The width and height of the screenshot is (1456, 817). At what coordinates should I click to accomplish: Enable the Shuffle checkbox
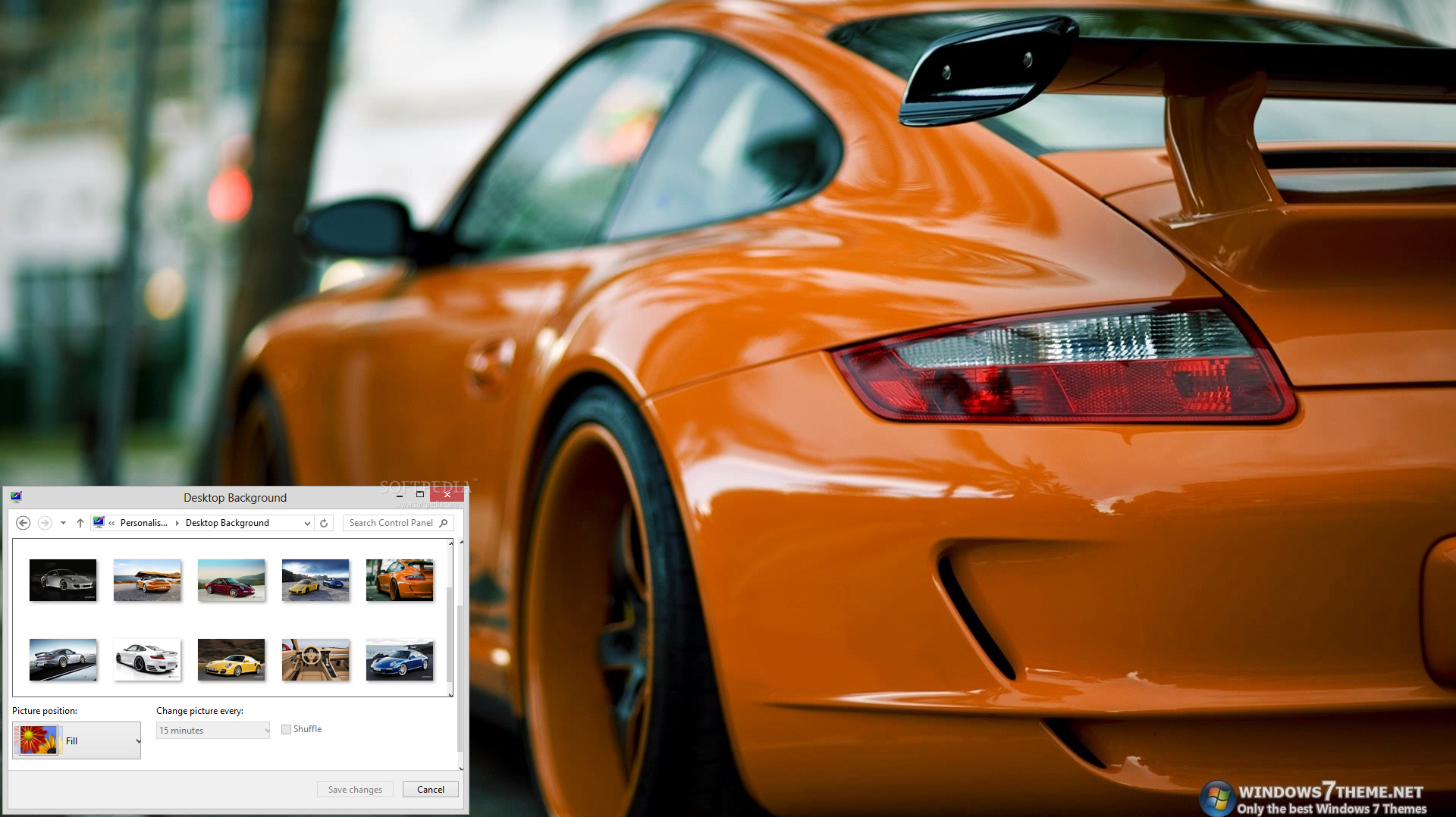pos(286,729)
